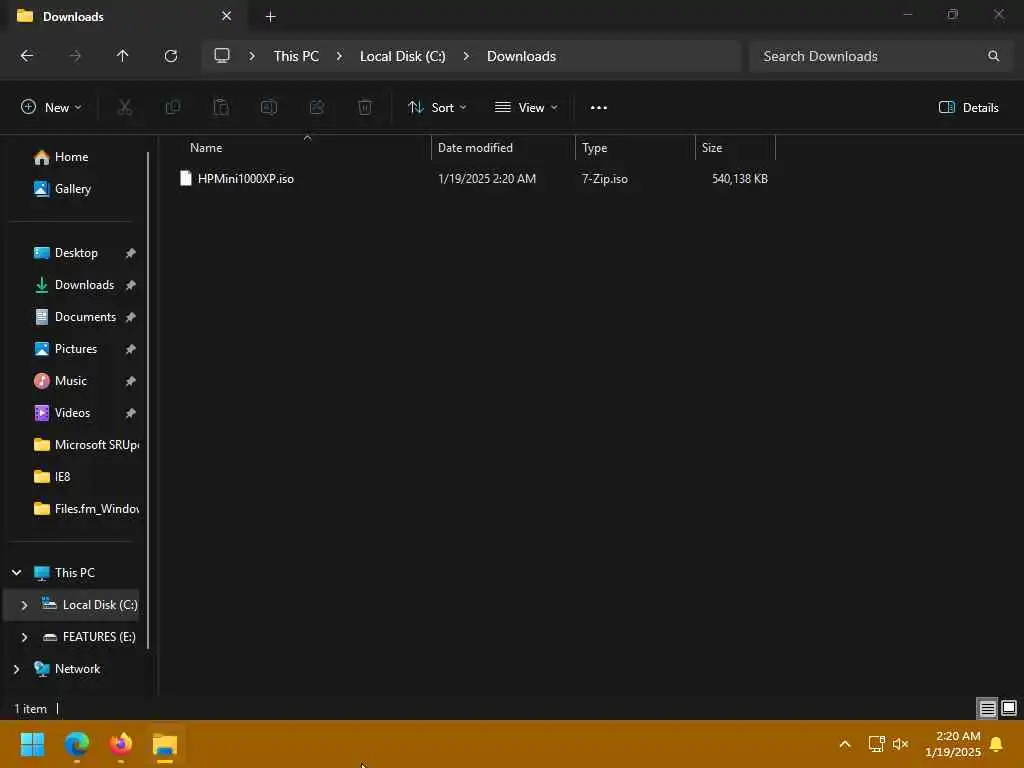Open Microsoft SRUp folder in sidebar
The image size is (1024, 768).
click(86, 445)
